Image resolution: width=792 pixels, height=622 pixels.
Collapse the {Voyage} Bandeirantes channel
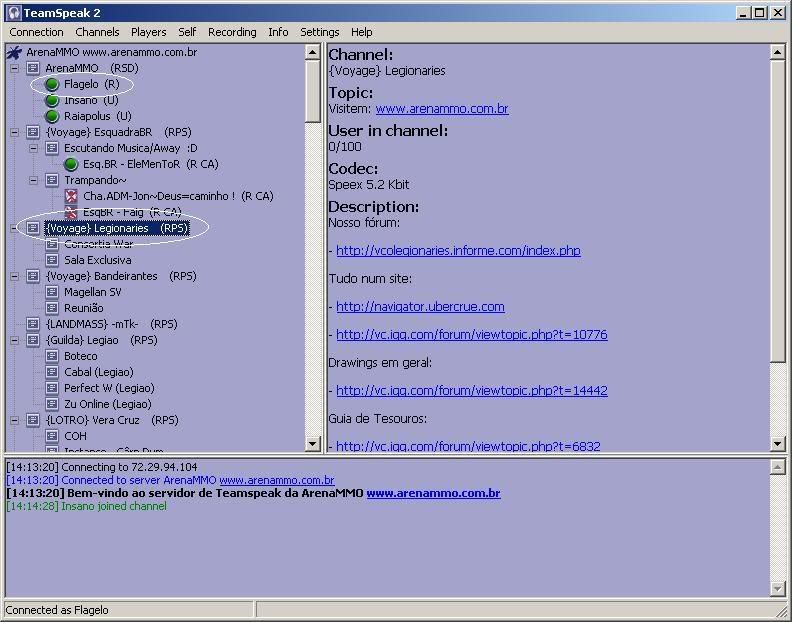point(14,276)
